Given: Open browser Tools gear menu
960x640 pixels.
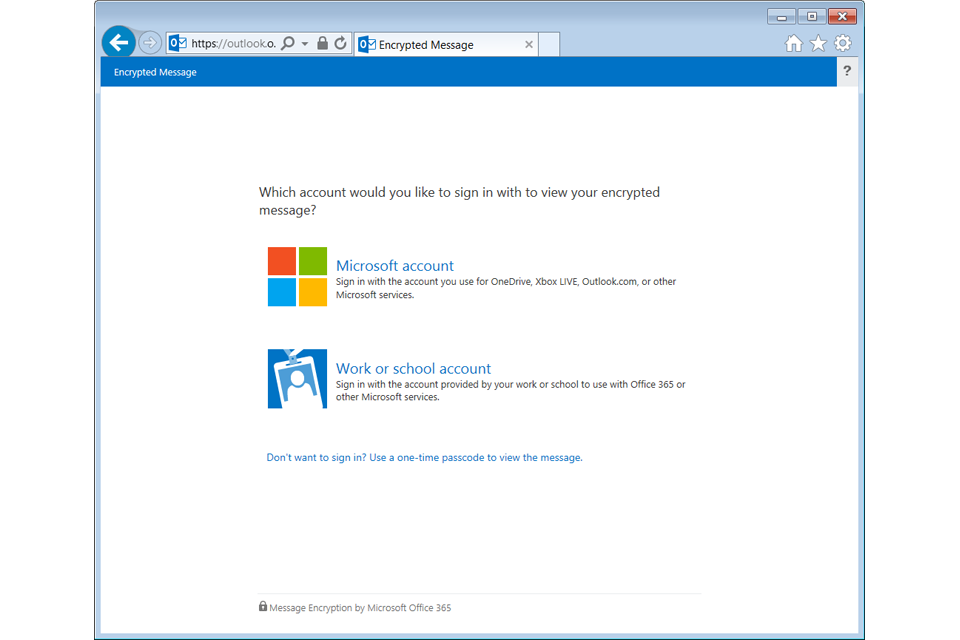Looking at the screenshot, I should 843,43.
